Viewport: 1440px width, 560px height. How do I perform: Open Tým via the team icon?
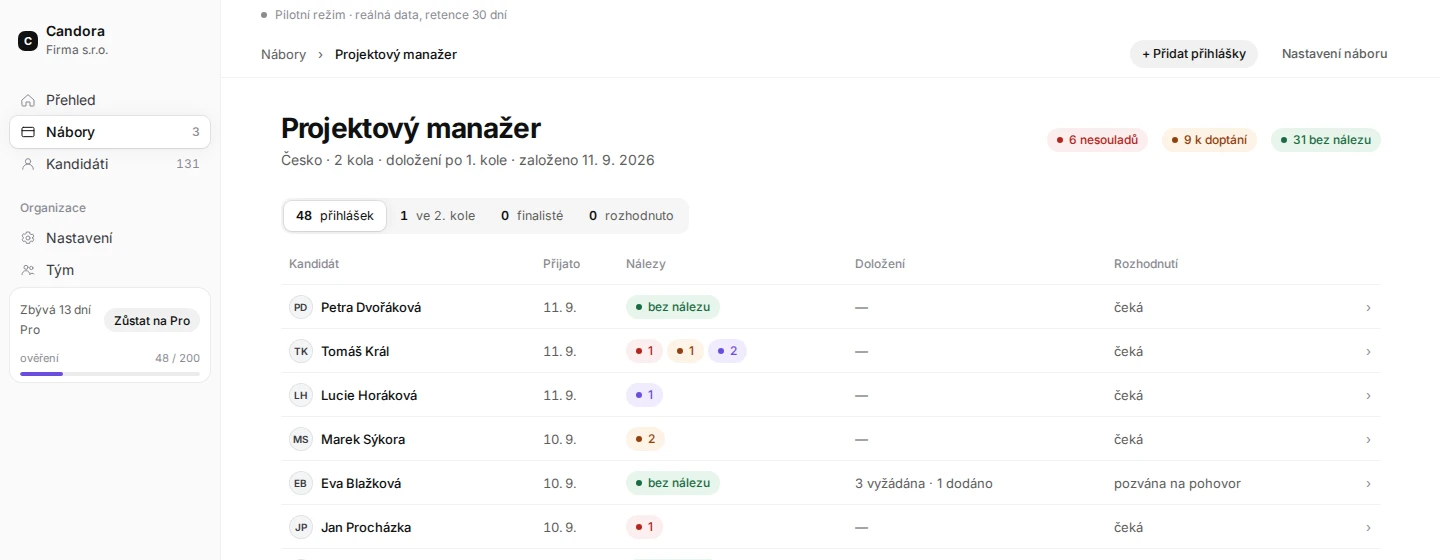28,270
